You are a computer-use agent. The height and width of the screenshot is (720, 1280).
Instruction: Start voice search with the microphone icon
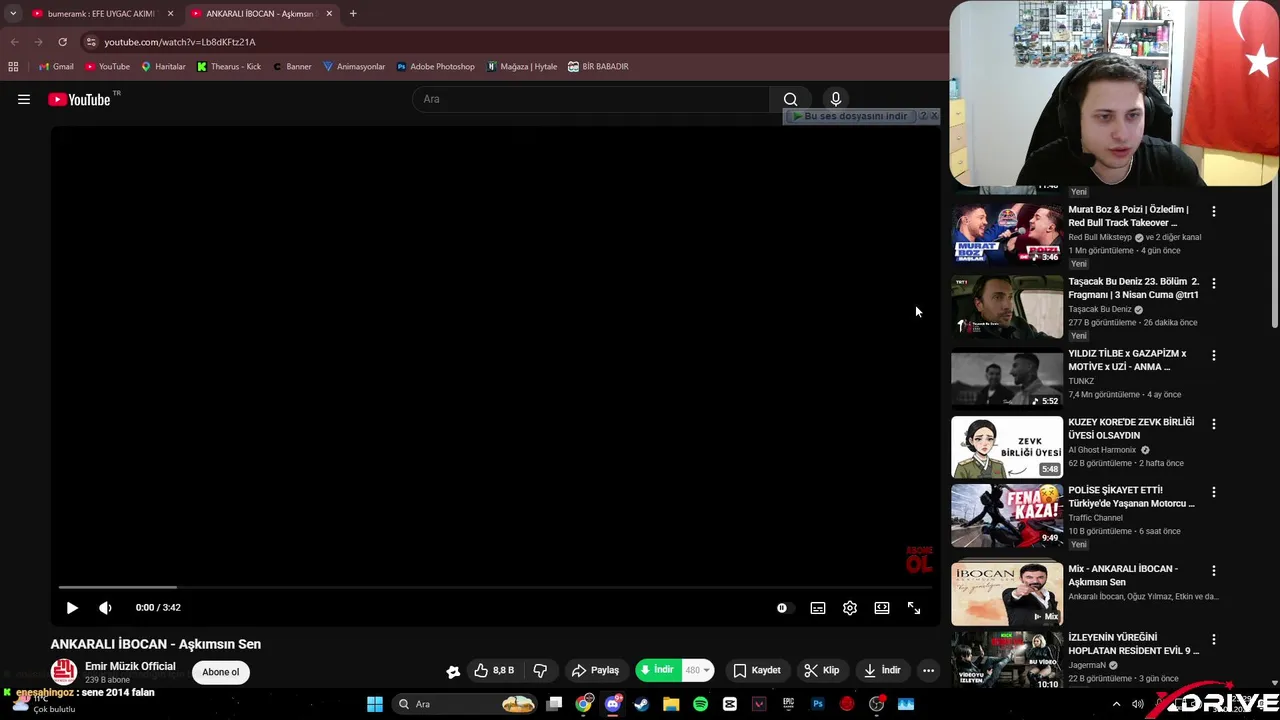[836, 99]
